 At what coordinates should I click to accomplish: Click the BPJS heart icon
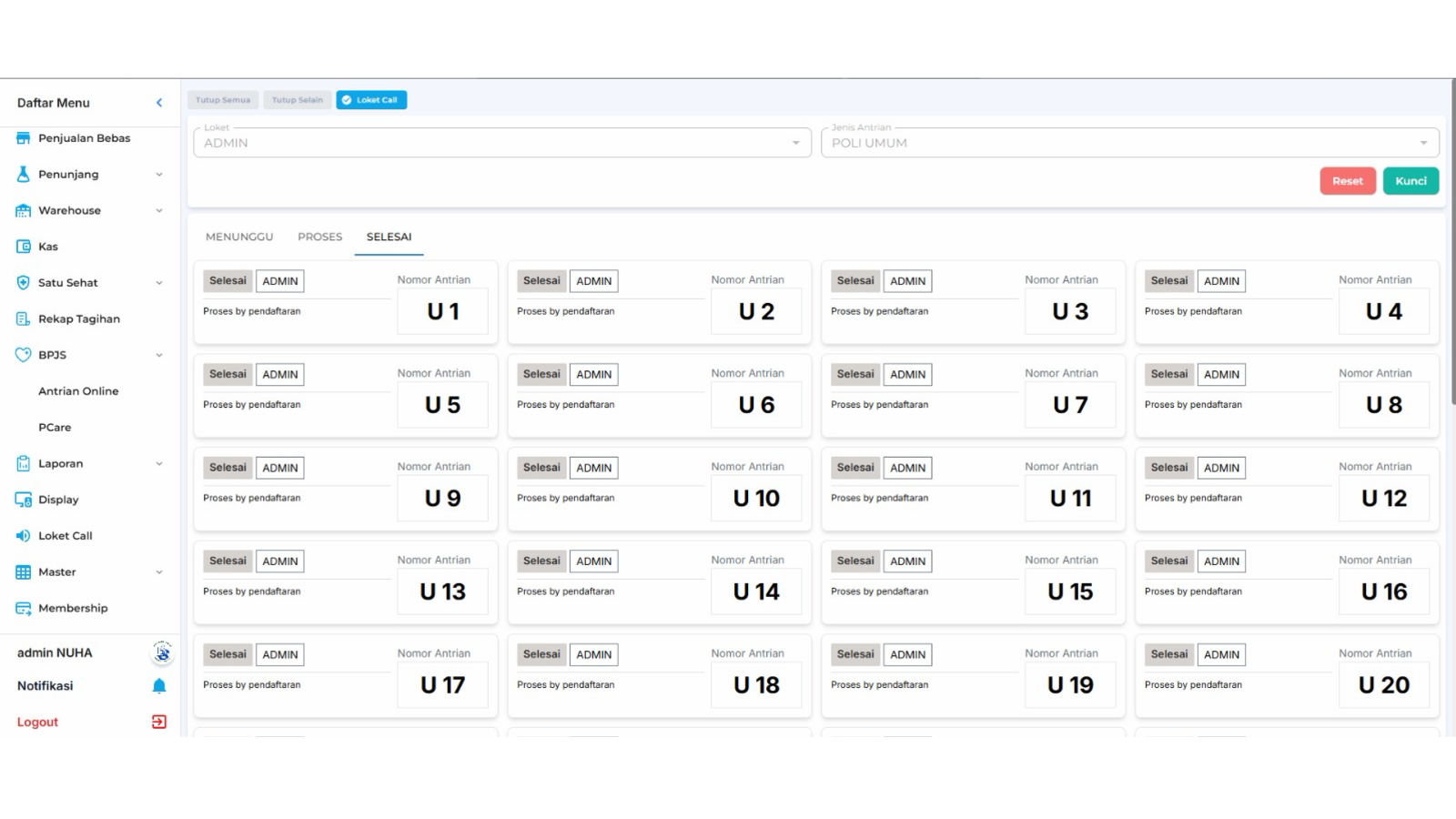pos(24,355)
